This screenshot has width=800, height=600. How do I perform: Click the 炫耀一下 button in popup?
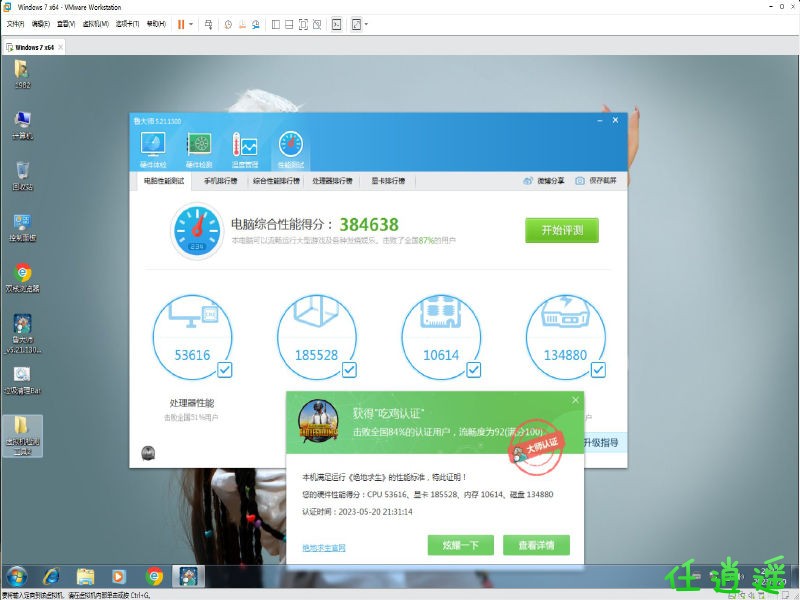(461, 545)
